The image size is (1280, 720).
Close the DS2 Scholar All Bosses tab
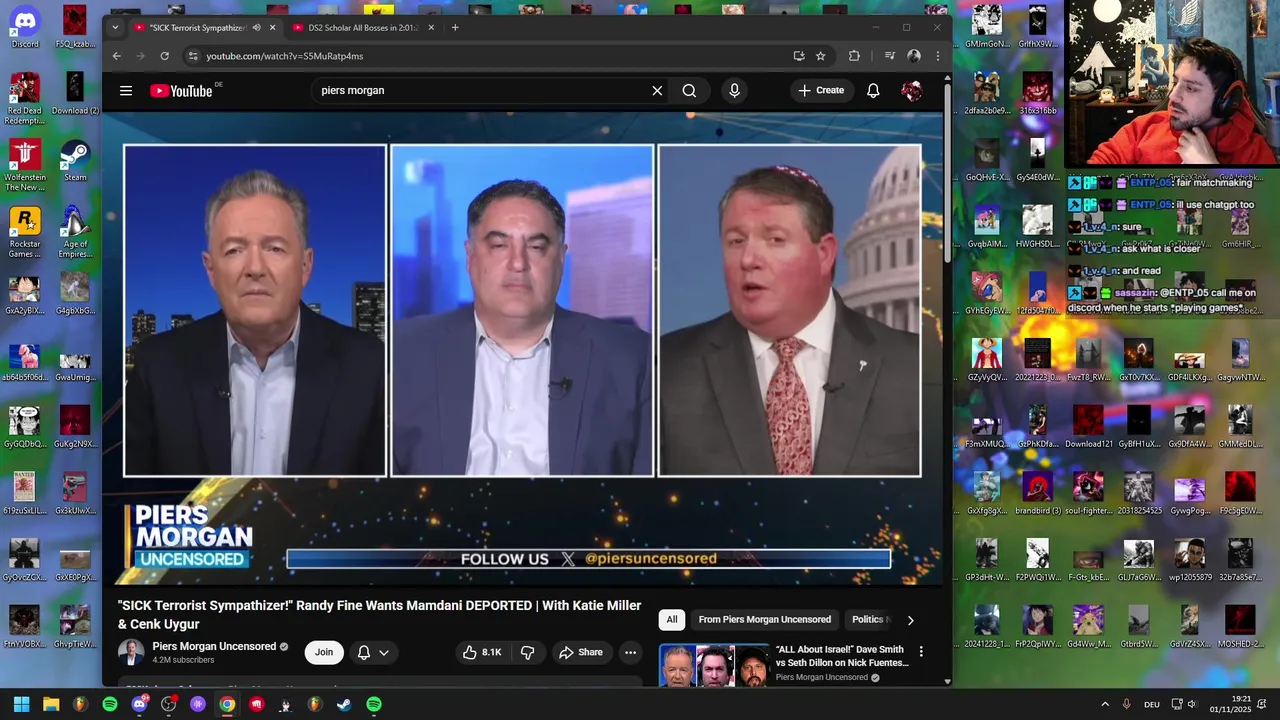click(431, 28)
